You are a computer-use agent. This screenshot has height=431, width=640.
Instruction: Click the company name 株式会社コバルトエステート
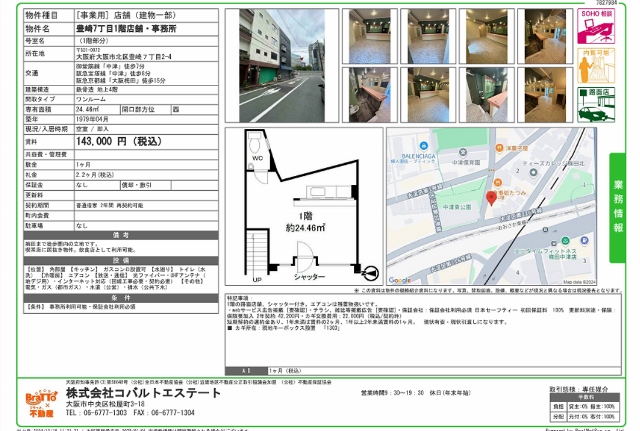coord(143,393)
